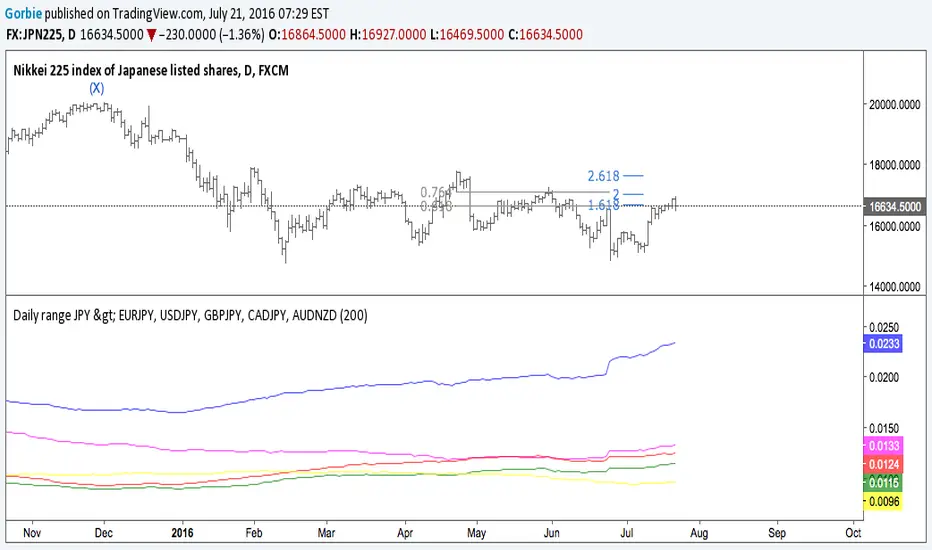
Task: Click the 16000.0000 price axis label
Action: (895, 227)
